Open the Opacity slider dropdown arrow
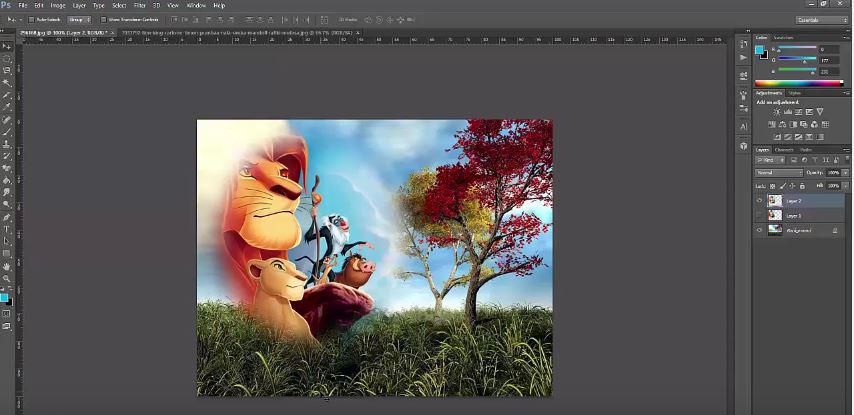This screenshot has height=415, width=854. point(845,173)
